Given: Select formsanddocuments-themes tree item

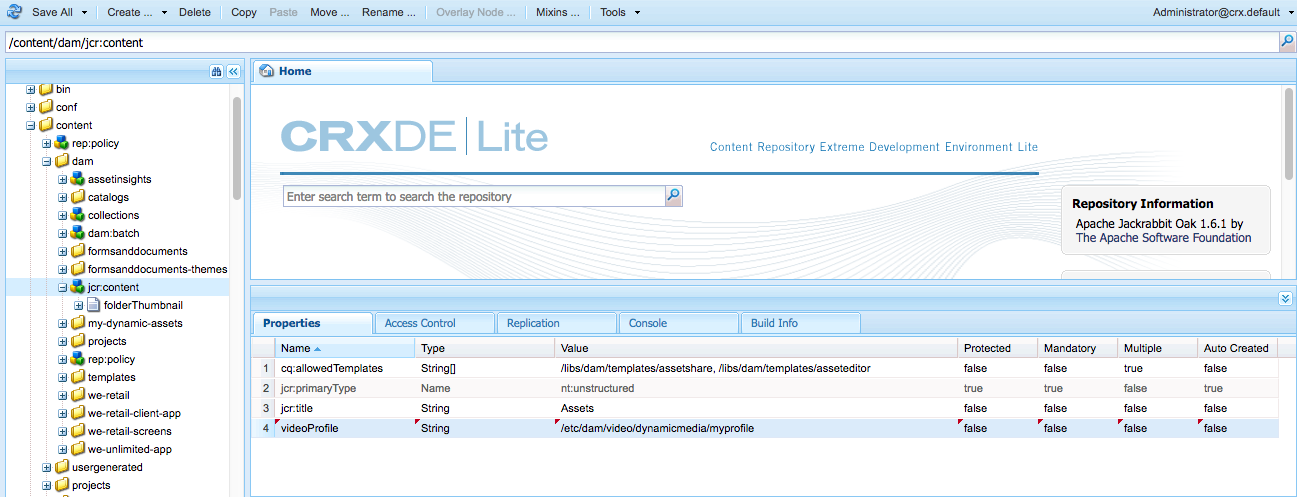Looking at the screenshot, I should pos(158,269).
